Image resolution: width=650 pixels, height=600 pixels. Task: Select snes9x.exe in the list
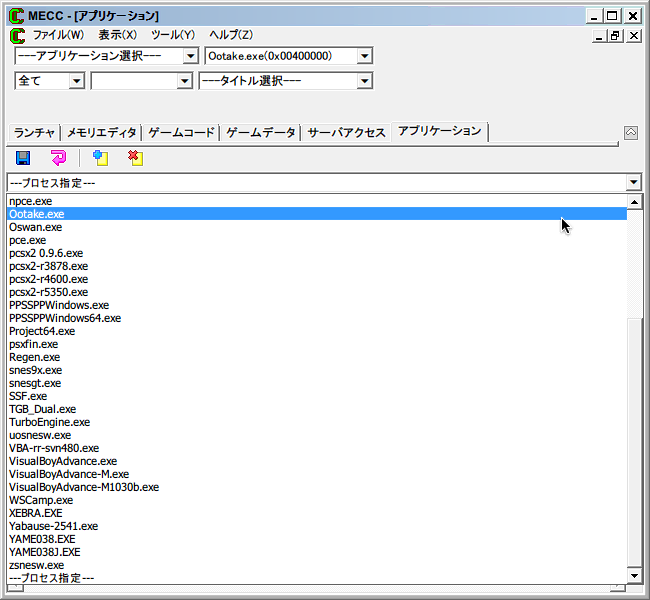pos(317,370)
